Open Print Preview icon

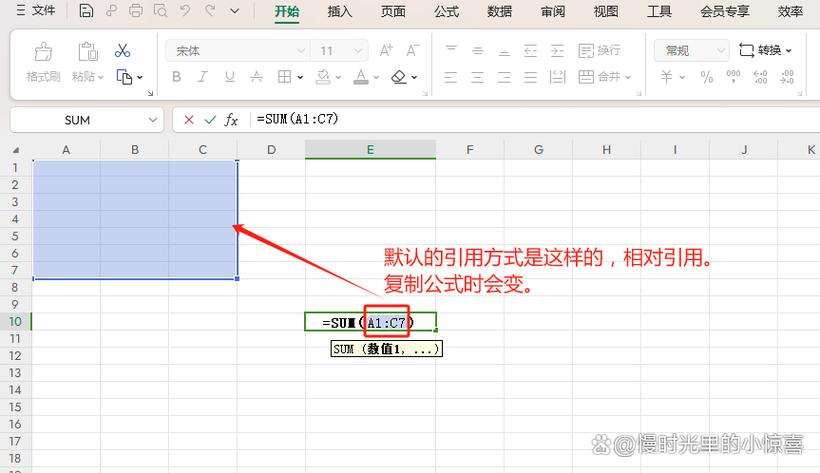point(161,10)
